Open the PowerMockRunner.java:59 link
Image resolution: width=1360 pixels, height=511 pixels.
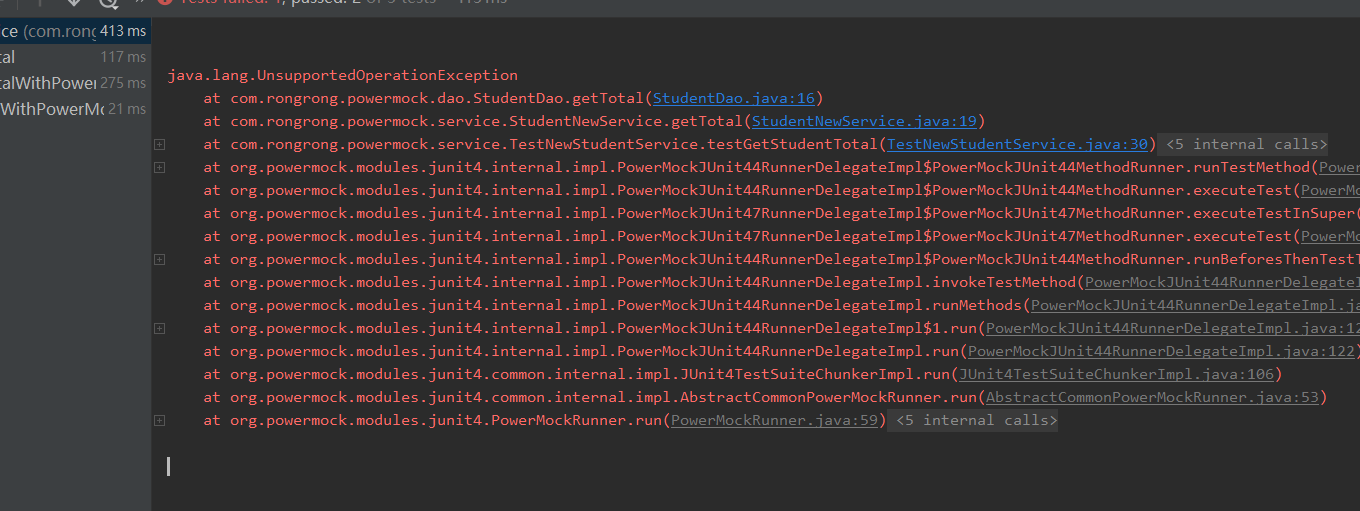pyautogui.click(x=774, y=420)
